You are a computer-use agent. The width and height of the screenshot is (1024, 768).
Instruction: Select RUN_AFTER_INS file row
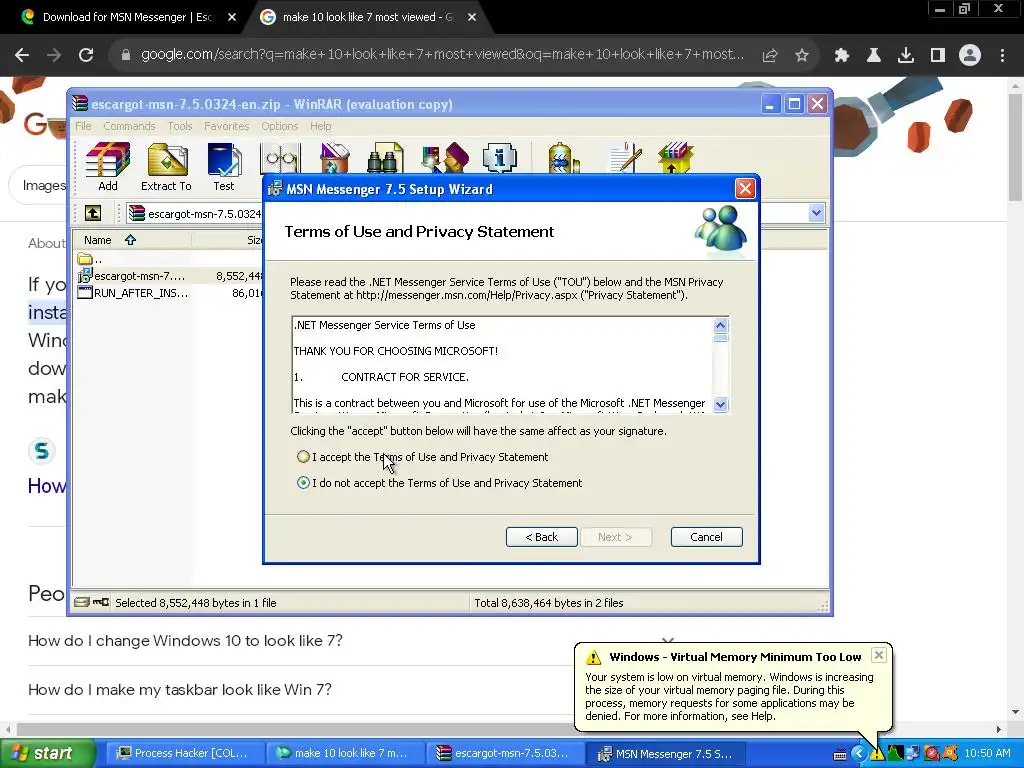pyautogui.click(x=170, y=293)
